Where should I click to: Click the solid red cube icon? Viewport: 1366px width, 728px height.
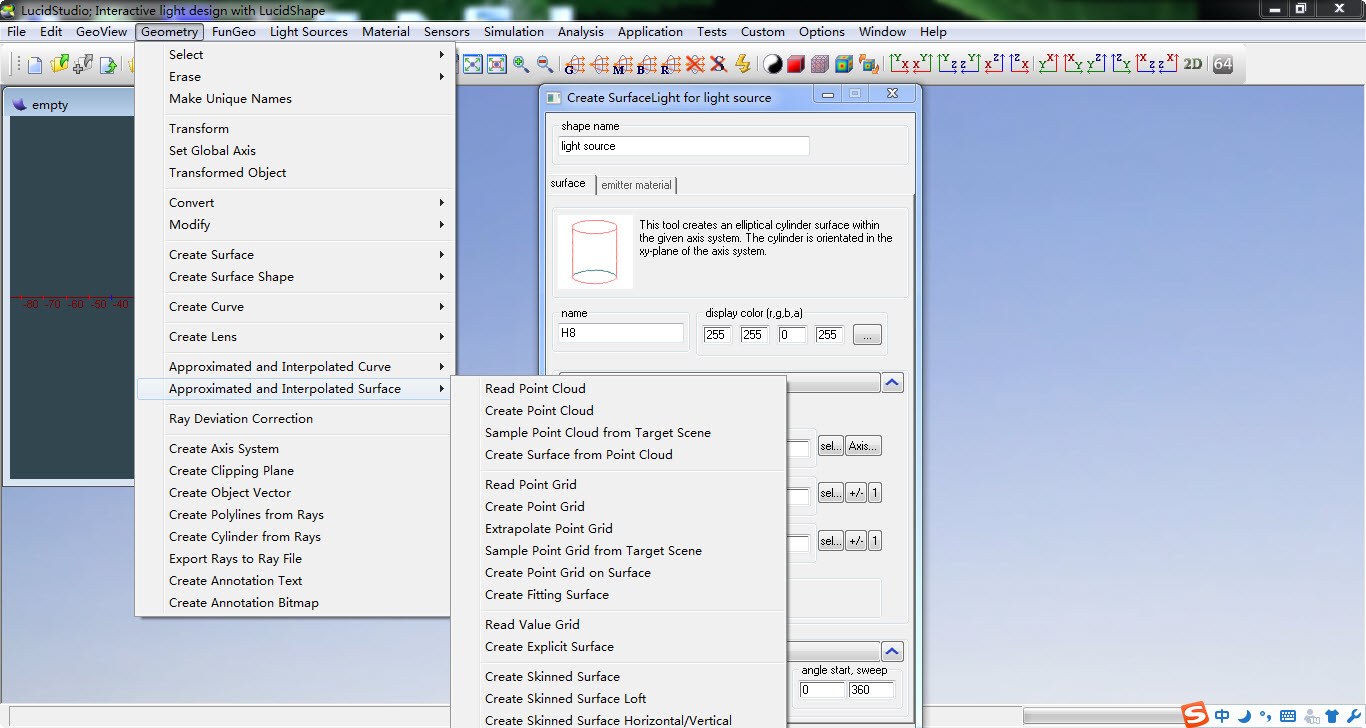click(x=796, y=64)
